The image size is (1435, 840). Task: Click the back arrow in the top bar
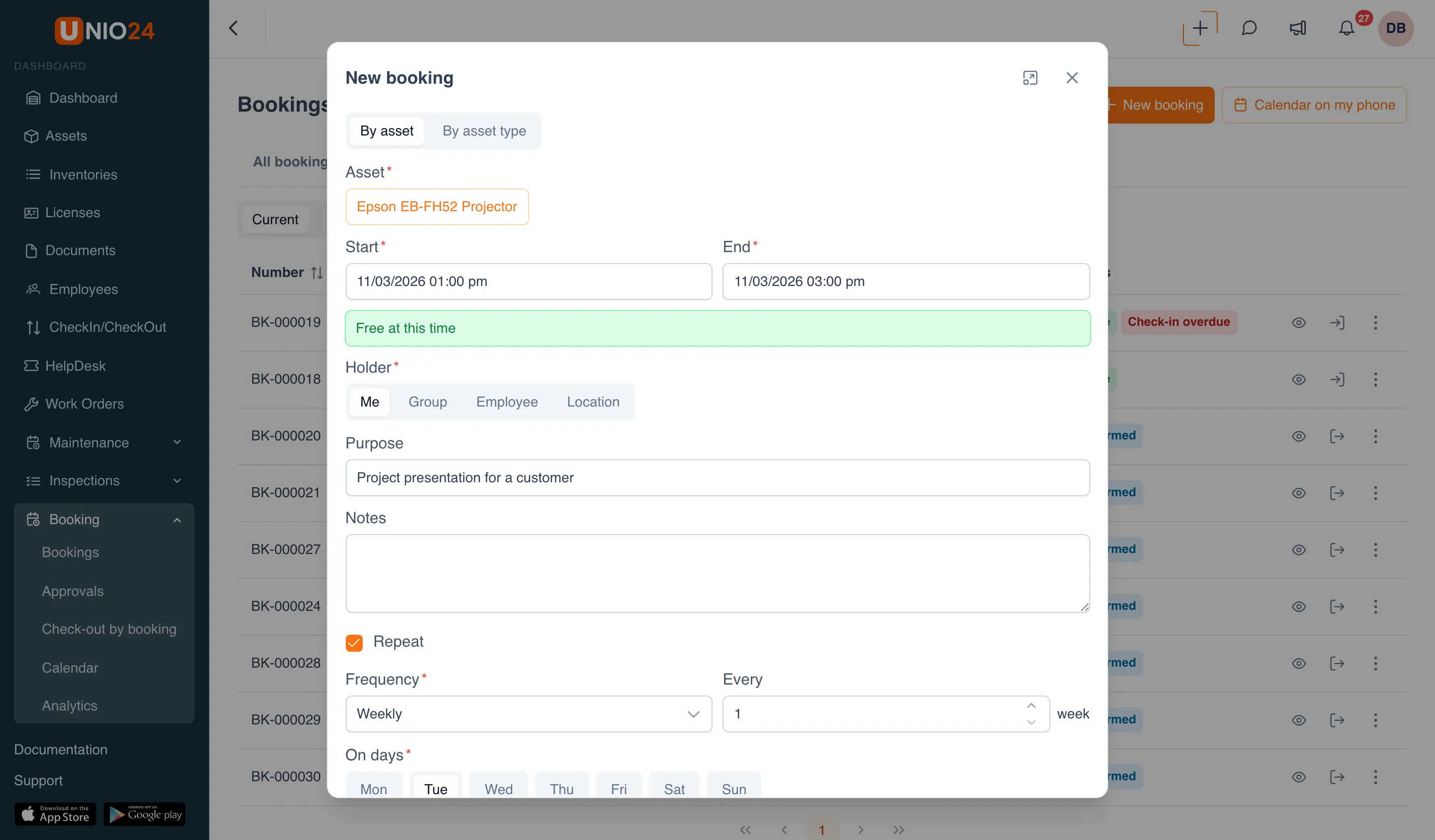click(x=234, y=28)
